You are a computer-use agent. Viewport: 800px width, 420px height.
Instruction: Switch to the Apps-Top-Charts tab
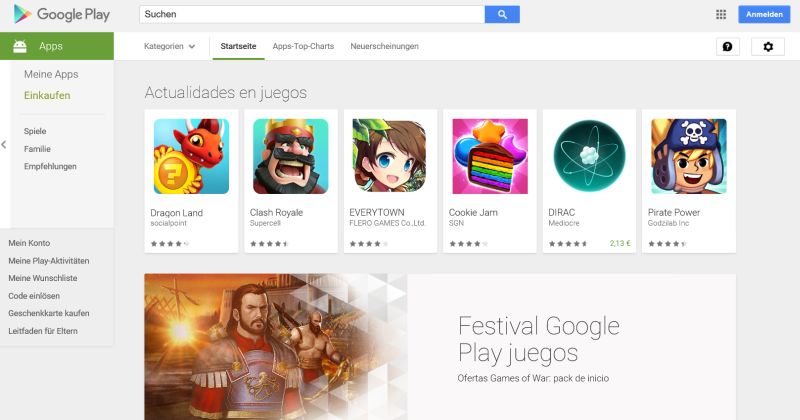(303, 46)
